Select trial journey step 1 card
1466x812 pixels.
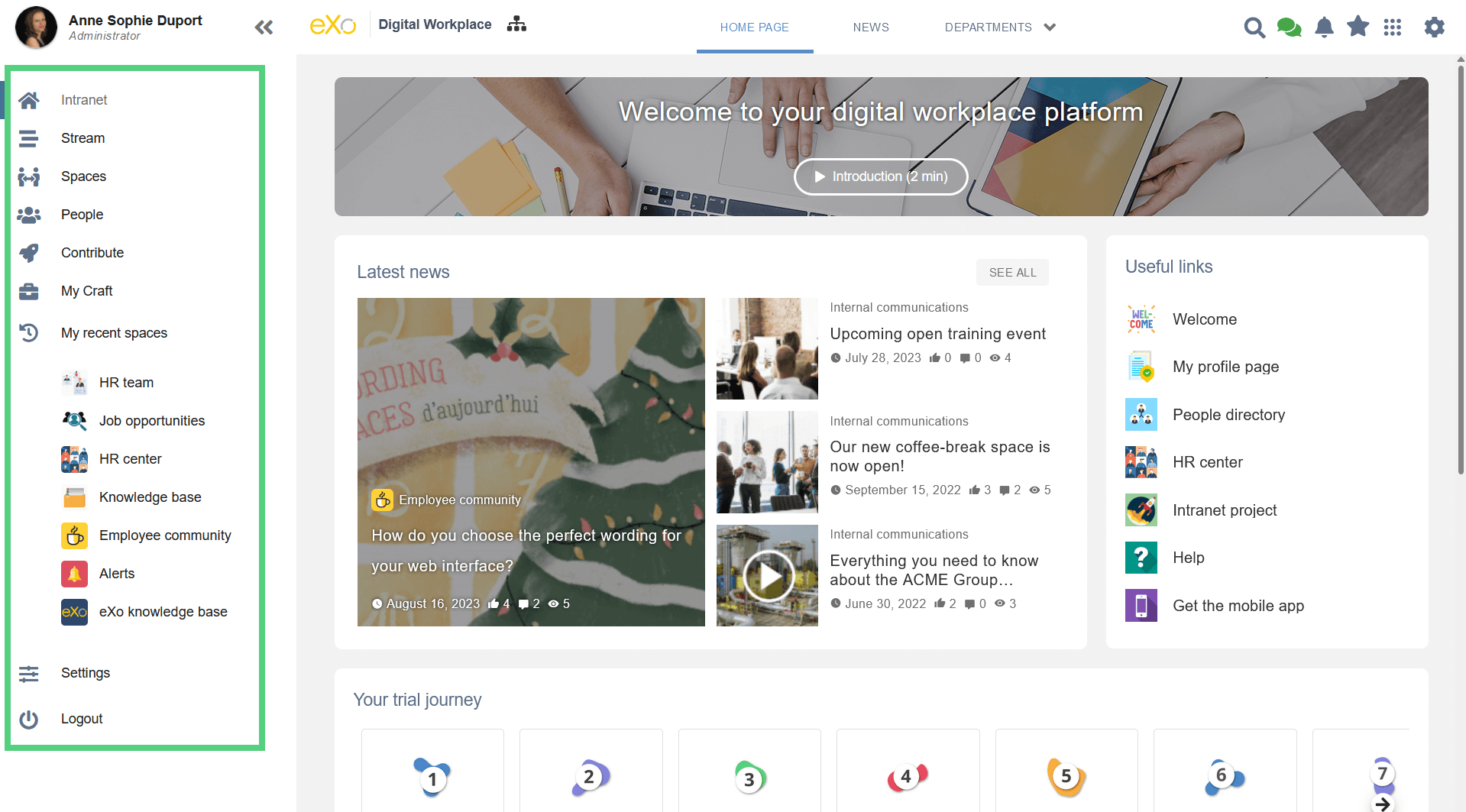pos(432,770)
